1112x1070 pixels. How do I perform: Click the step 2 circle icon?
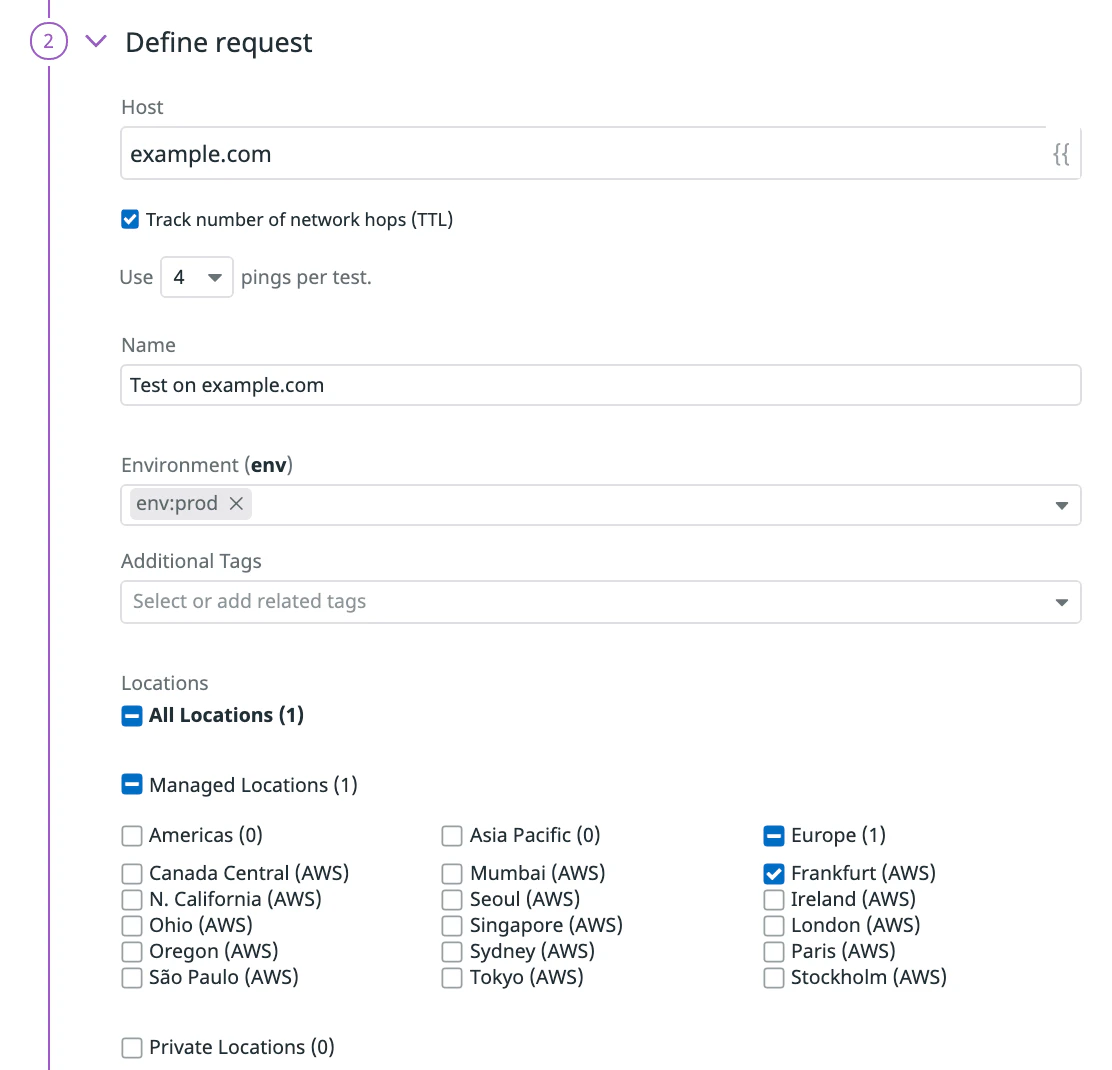pos(48,41)
